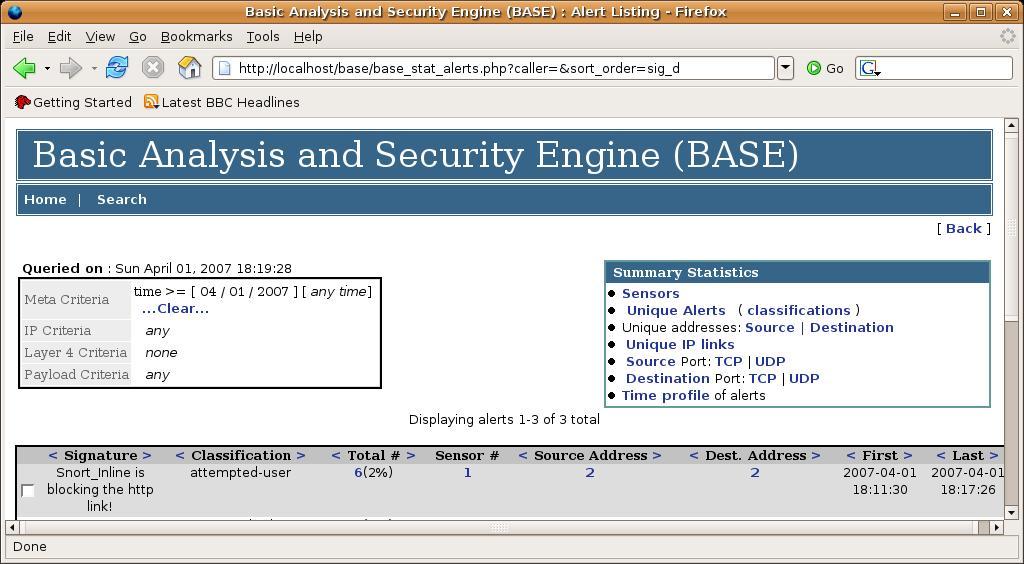
Task: Open Source Port UDP link
Action: tap(770, 362)
